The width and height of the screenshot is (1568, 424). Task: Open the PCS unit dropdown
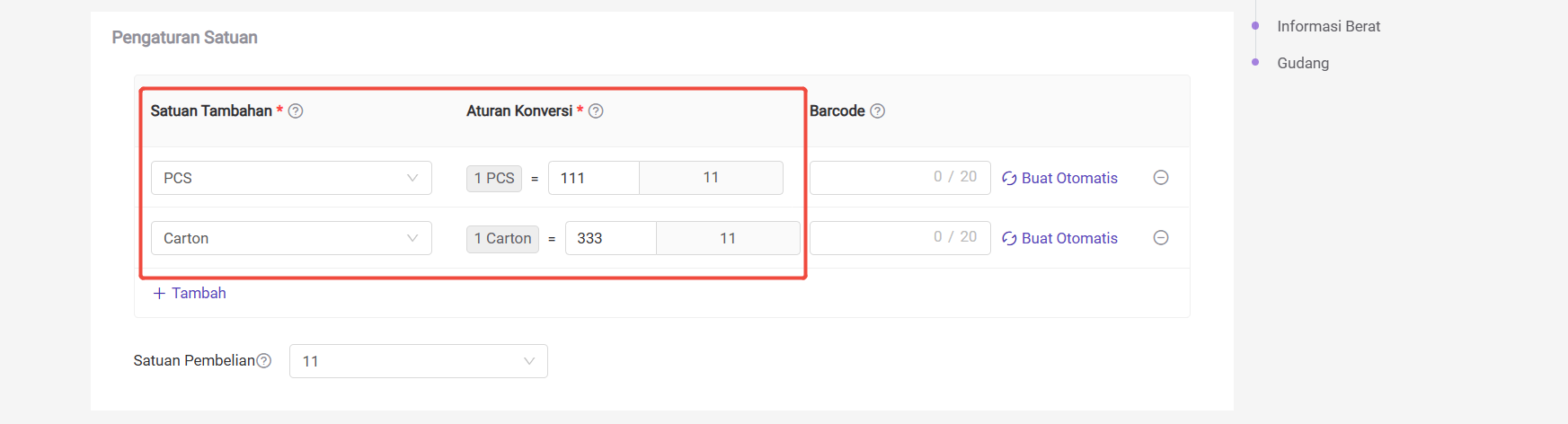click(x=291, y=178)
